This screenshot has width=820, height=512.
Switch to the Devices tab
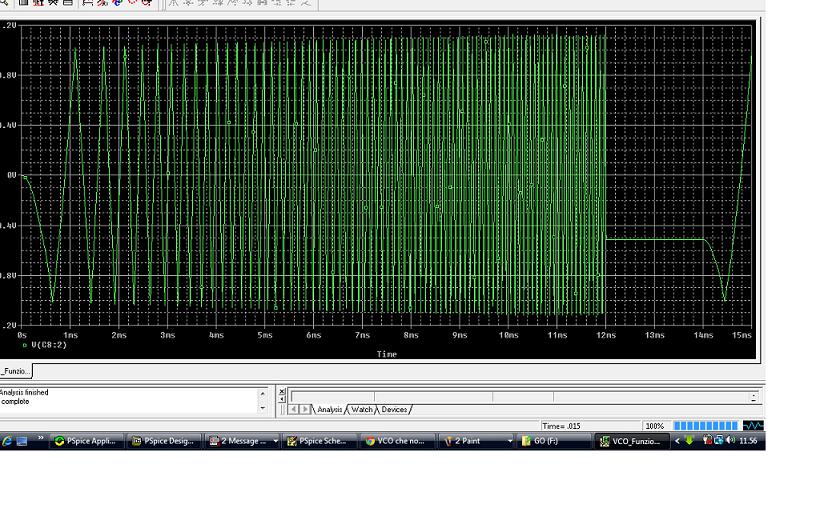coord(394,409)
